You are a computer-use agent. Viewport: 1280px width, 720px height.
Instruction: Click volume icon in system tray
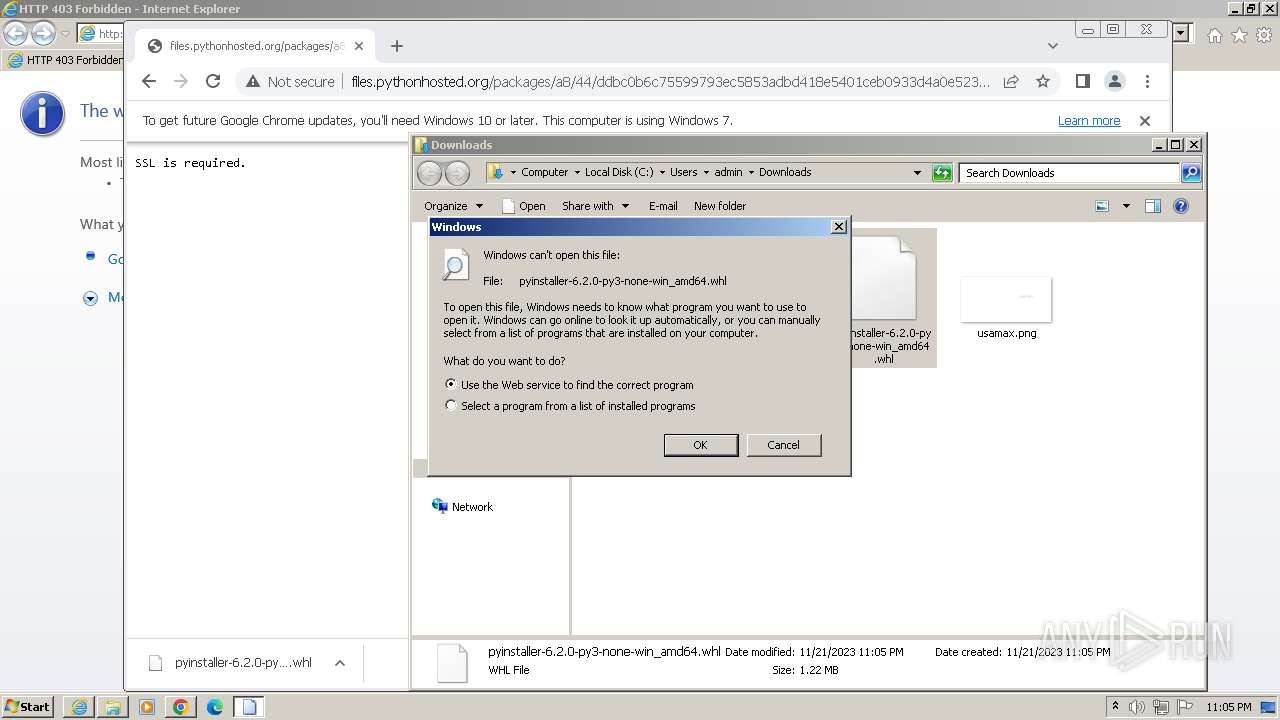pyautogui.click(x=1137, y=707)
